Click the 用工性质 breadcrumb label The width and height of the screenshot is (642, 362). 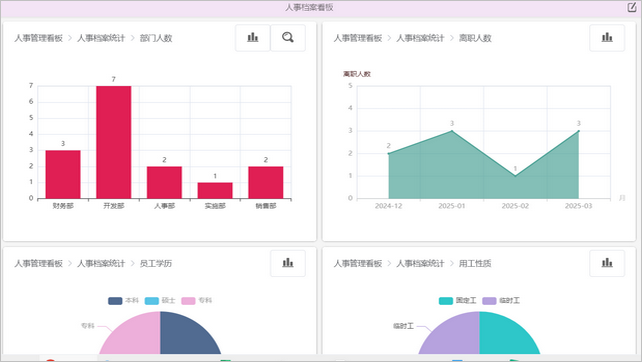475,263
